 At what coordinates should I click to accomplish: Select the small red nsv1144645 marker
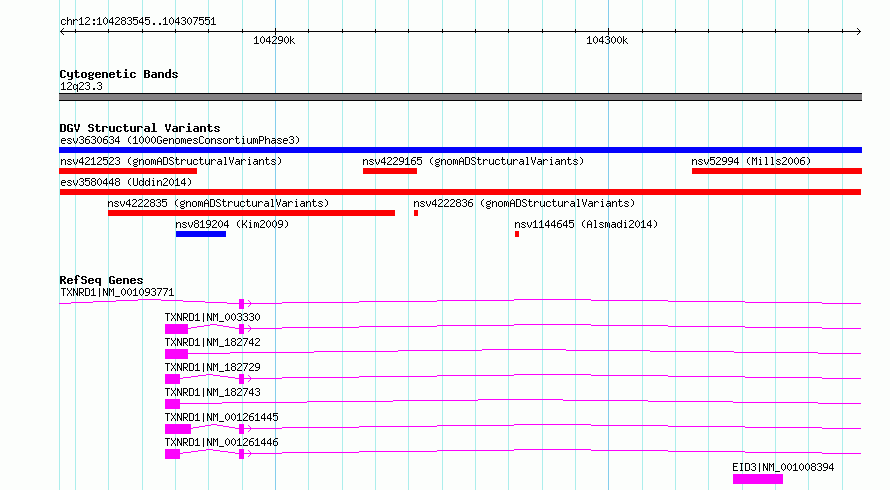517,234
